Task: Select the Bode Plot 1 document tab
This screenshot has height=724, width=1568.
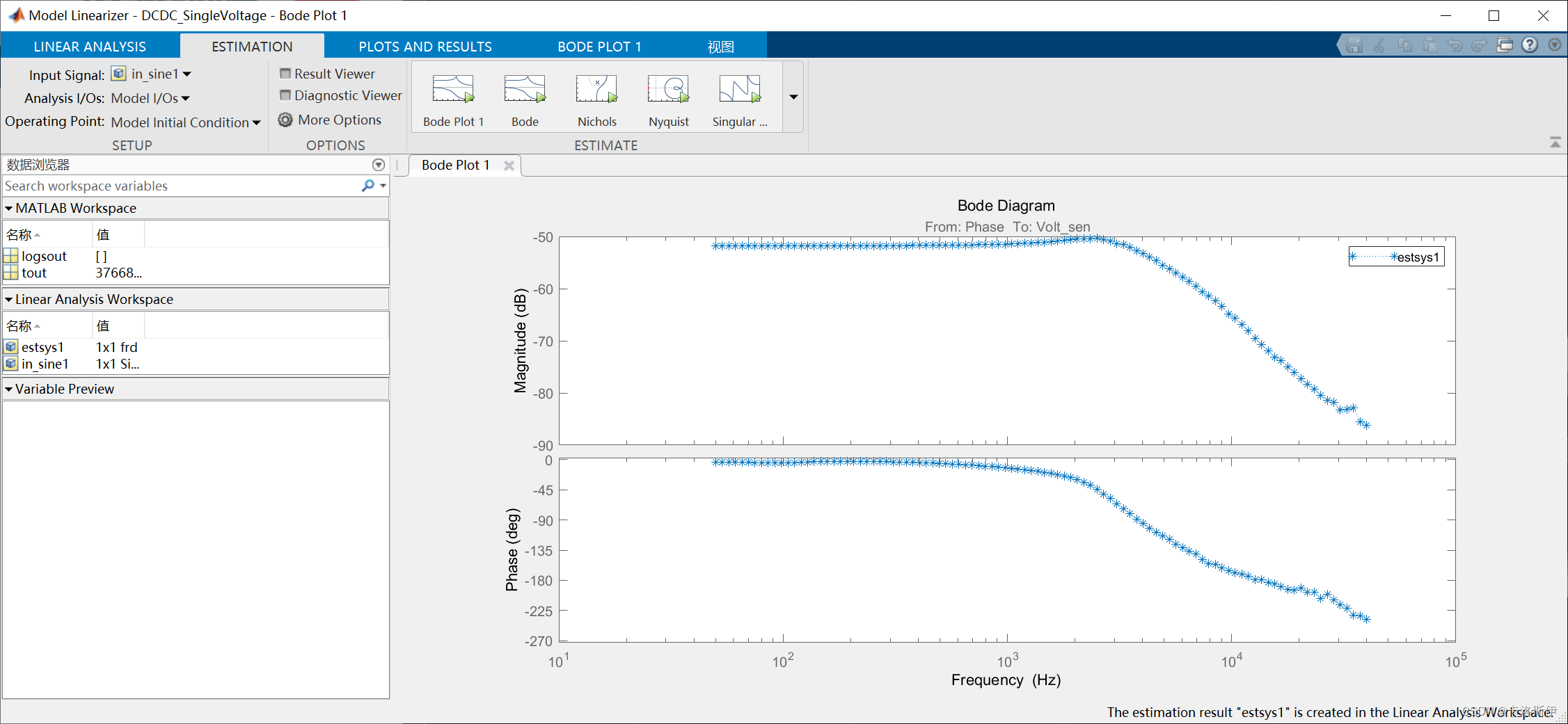Action: click(456, 165)
